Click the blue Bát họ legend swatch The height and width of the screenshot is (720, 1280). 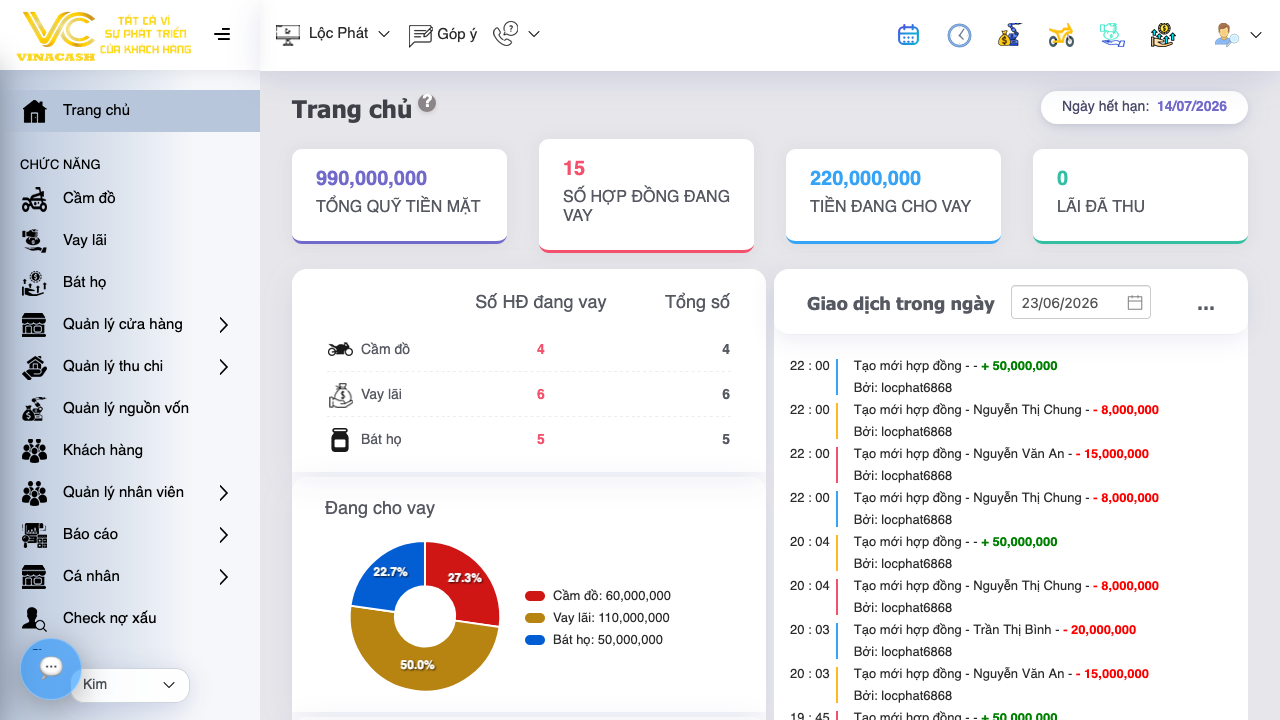[535, 640]
